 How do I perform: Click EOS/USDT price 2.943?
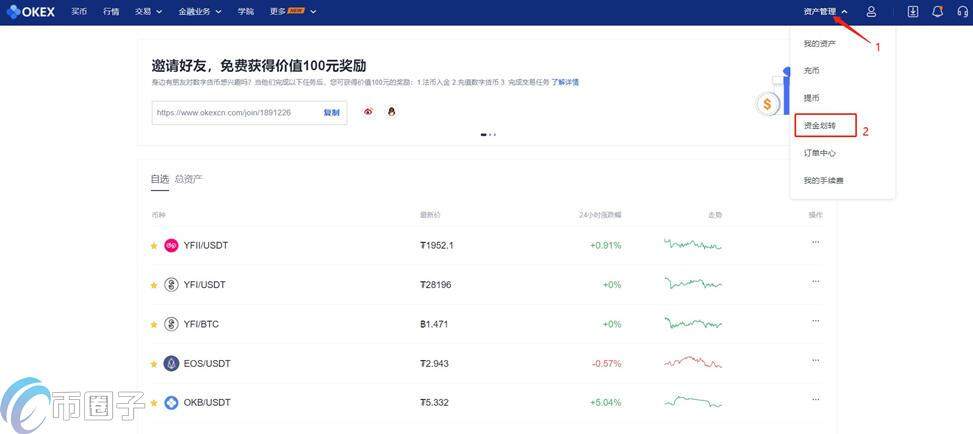click(434, 363)
